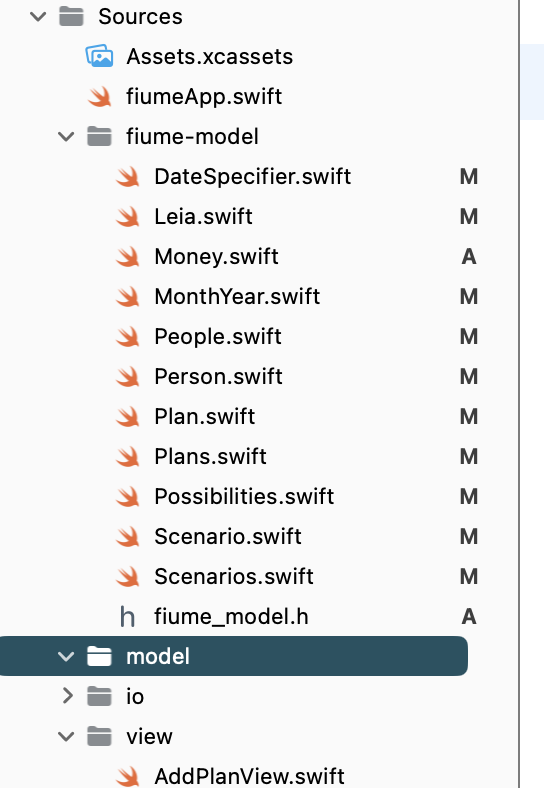Click the Swift icon beside AddPlanView.swift
Image resolution: width=544 pixels, height=788 pixels.
coord(128,776)
